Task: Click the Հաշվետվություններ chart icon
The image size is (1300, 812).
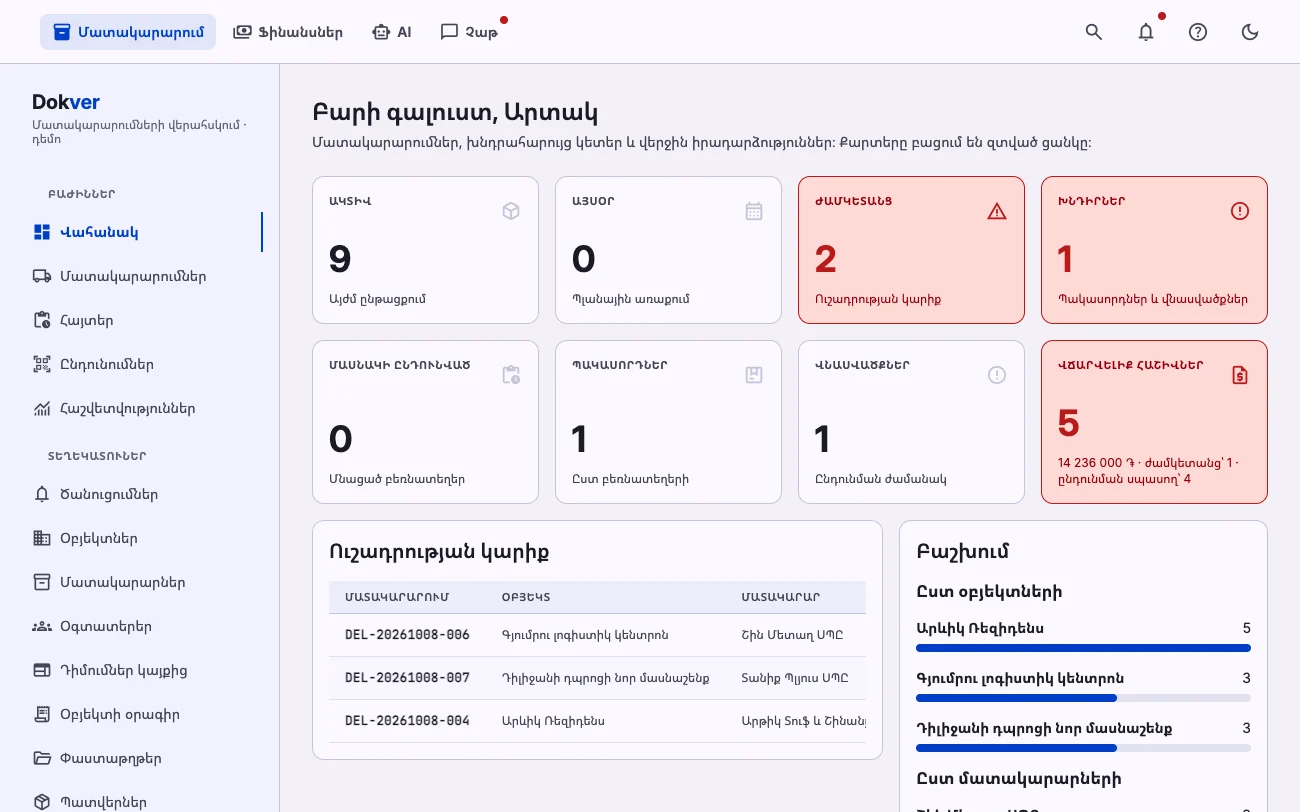Action: (x=42, y=408)
